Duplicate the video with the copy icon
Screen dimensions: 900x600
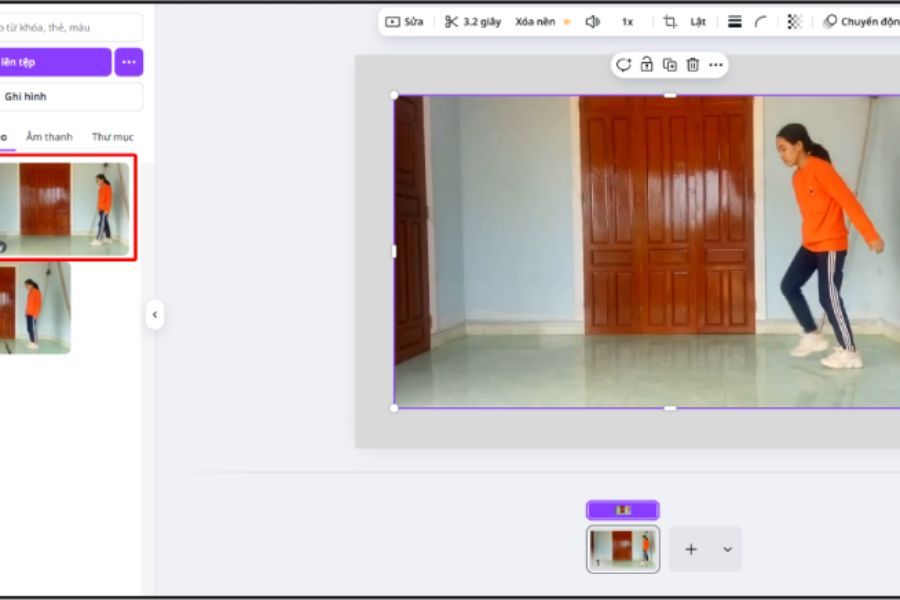click(670, 65)
